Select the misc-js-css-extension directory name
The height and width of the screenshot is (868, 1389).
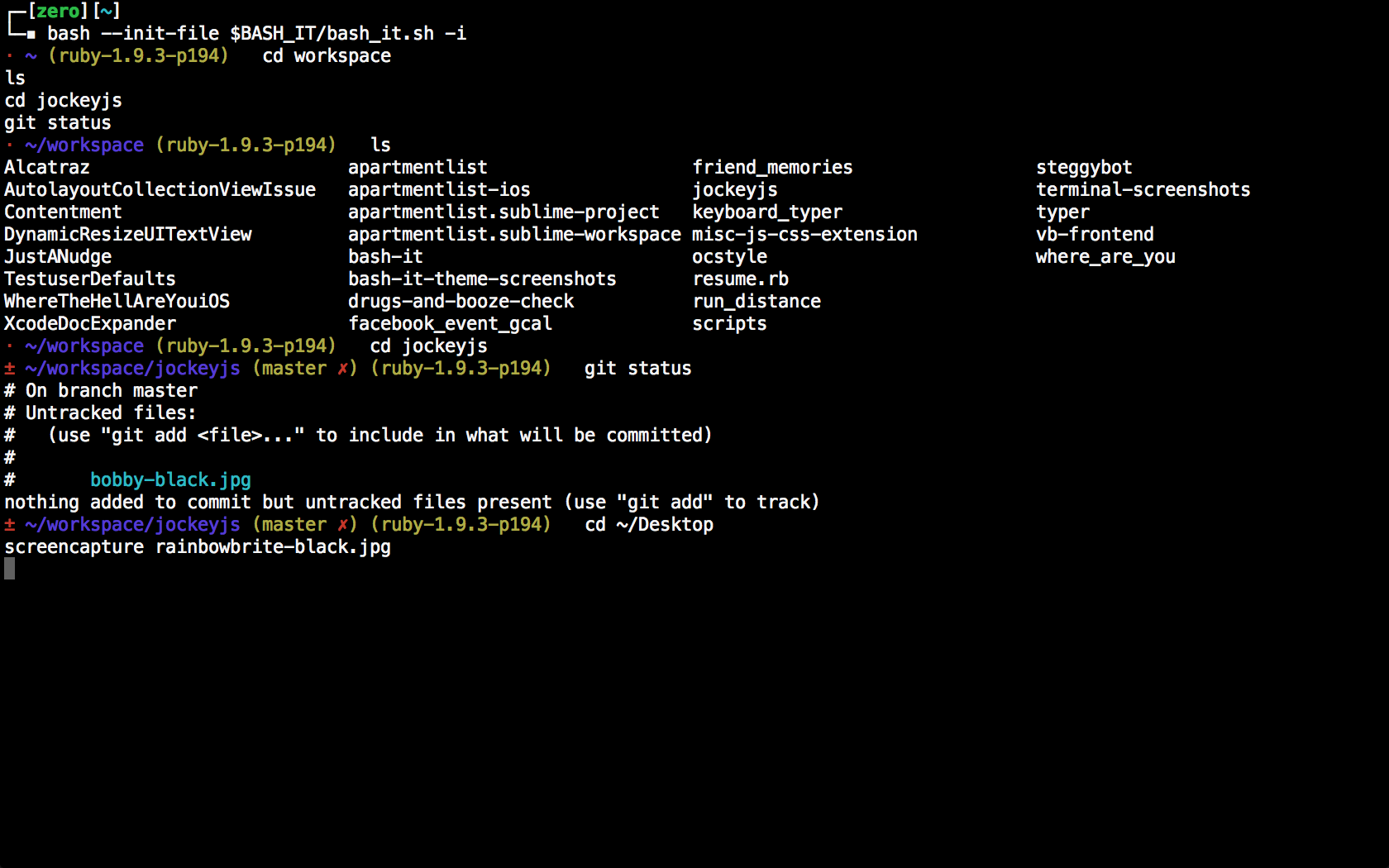(x=804, y=234)
